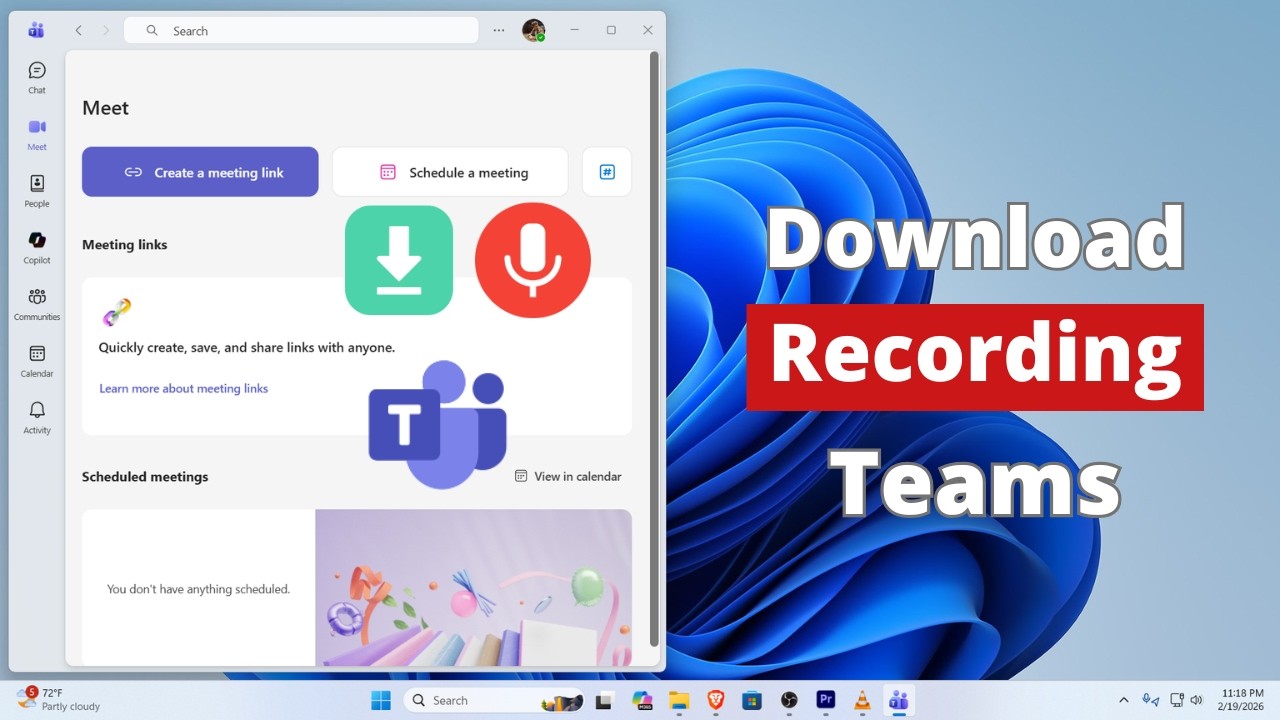The width and height of the screenshot is (1280, 720).
Task: Launch Microsoft 365 Copilot from taskbar
Action: (x=642, y=700)
